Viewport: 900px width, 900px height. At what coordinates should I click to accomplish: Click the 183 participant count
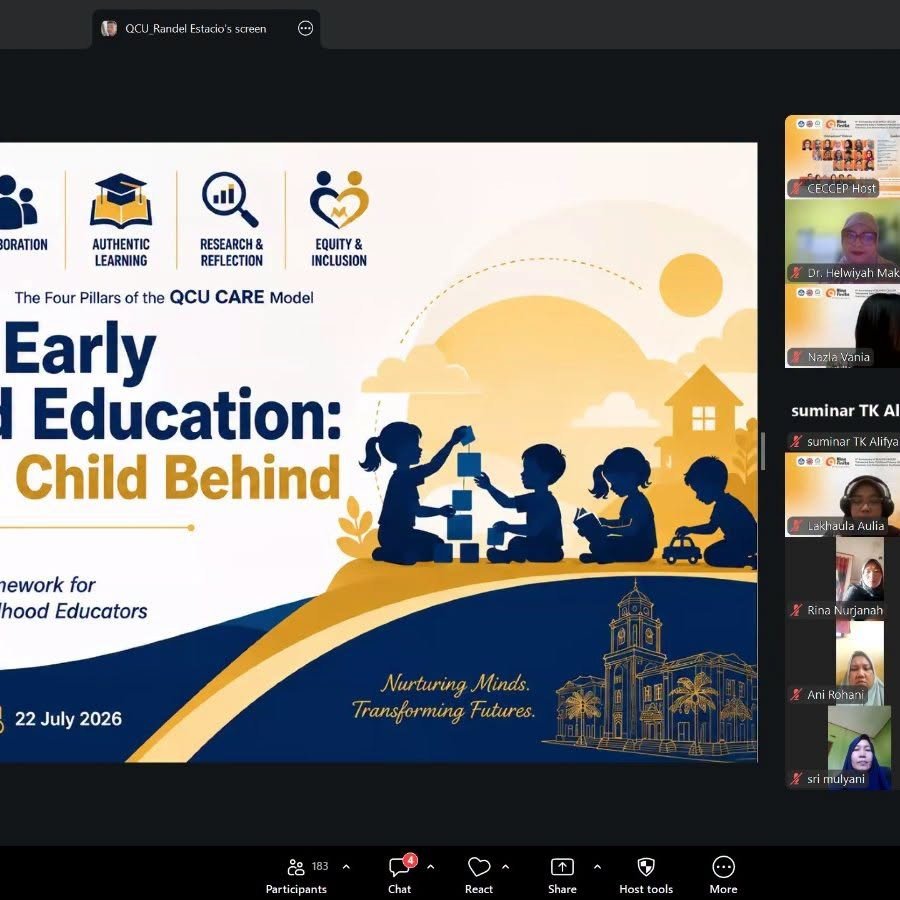click(320, 866)
